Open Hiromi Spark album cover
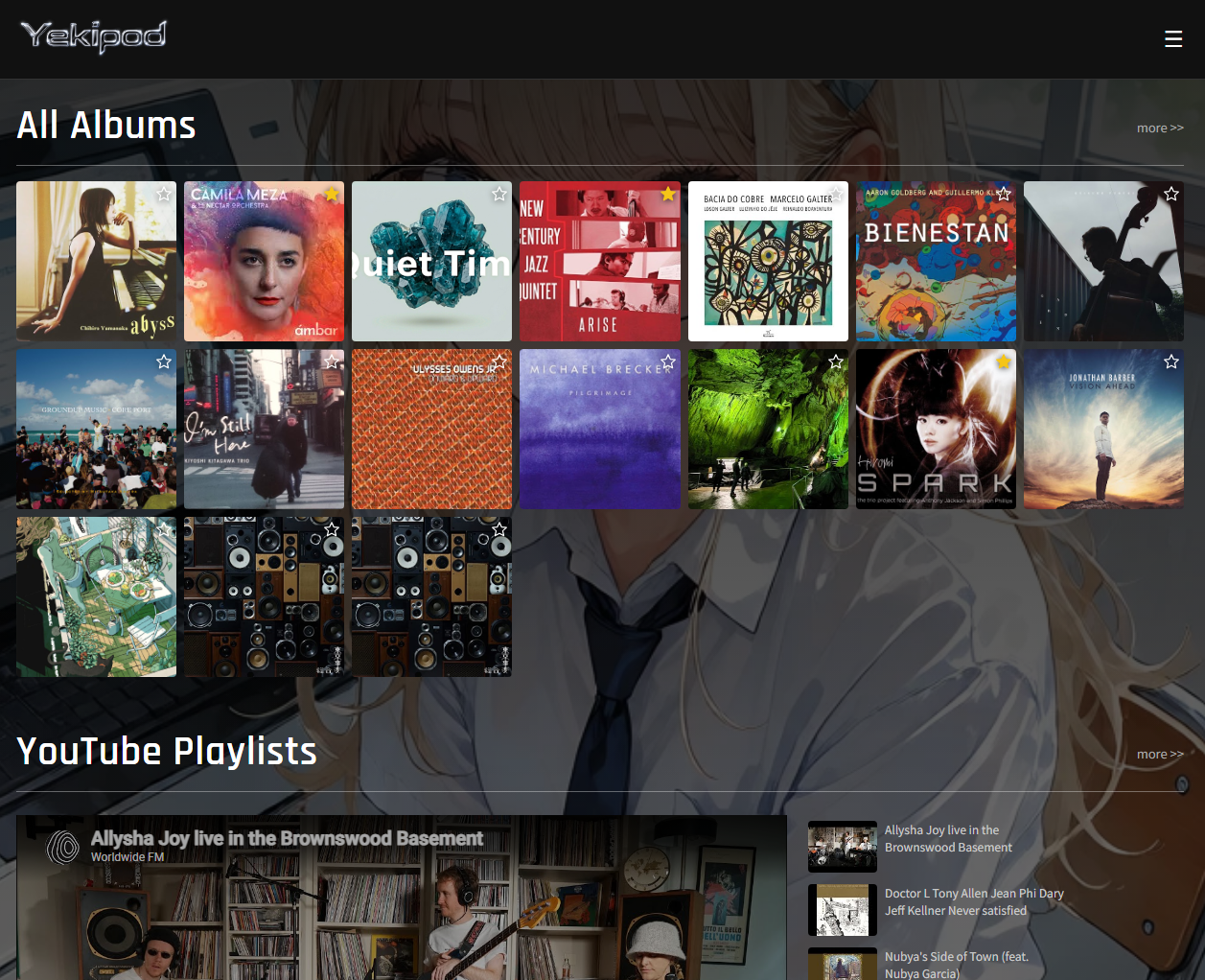This screenshot has width=1205, height=980. pos(936,429)
